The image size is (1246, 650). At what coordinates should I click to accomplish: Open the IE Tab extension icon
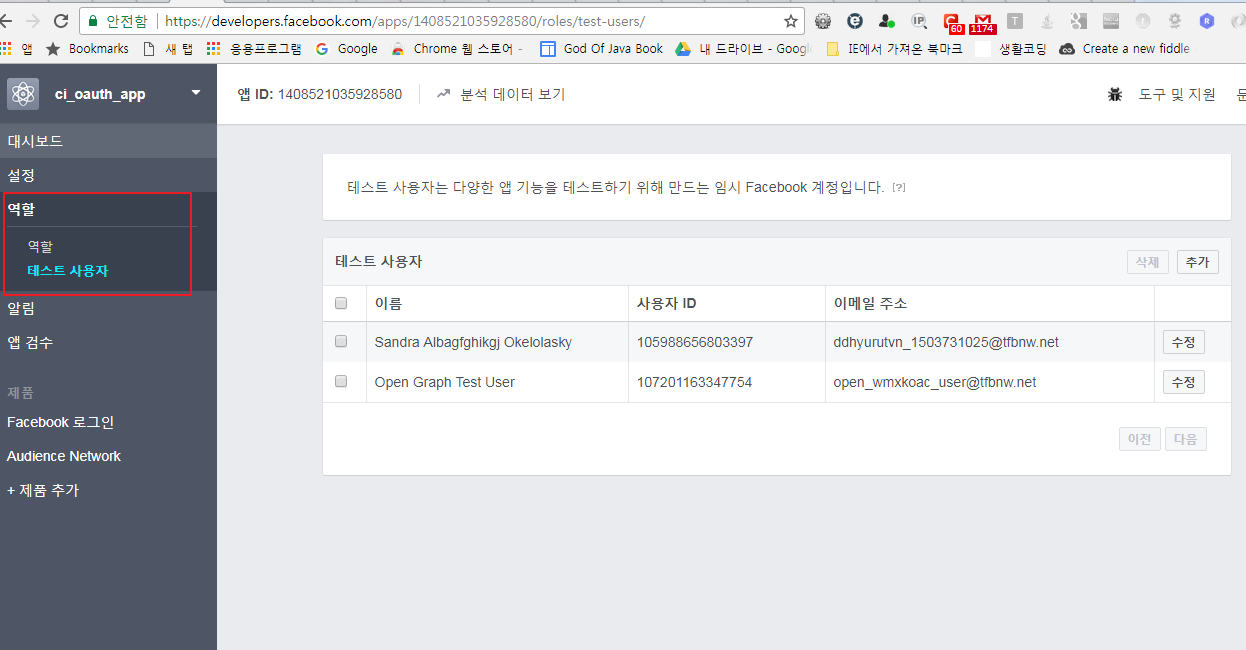[855, 21]
